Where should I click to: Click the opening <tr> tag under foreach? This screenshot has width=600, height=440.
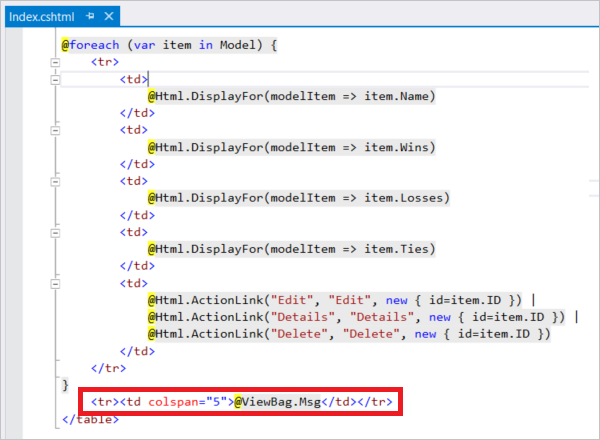[x=105, y=62]
